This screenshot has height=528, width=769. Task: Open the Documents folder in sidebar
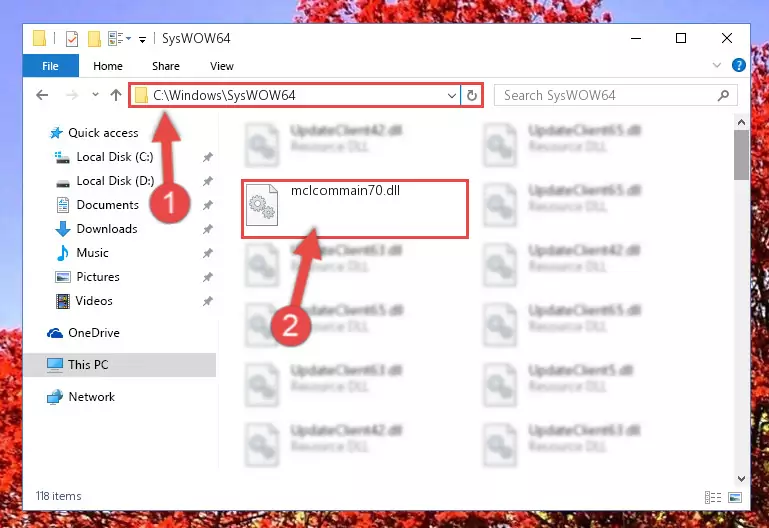coord(98,205)
